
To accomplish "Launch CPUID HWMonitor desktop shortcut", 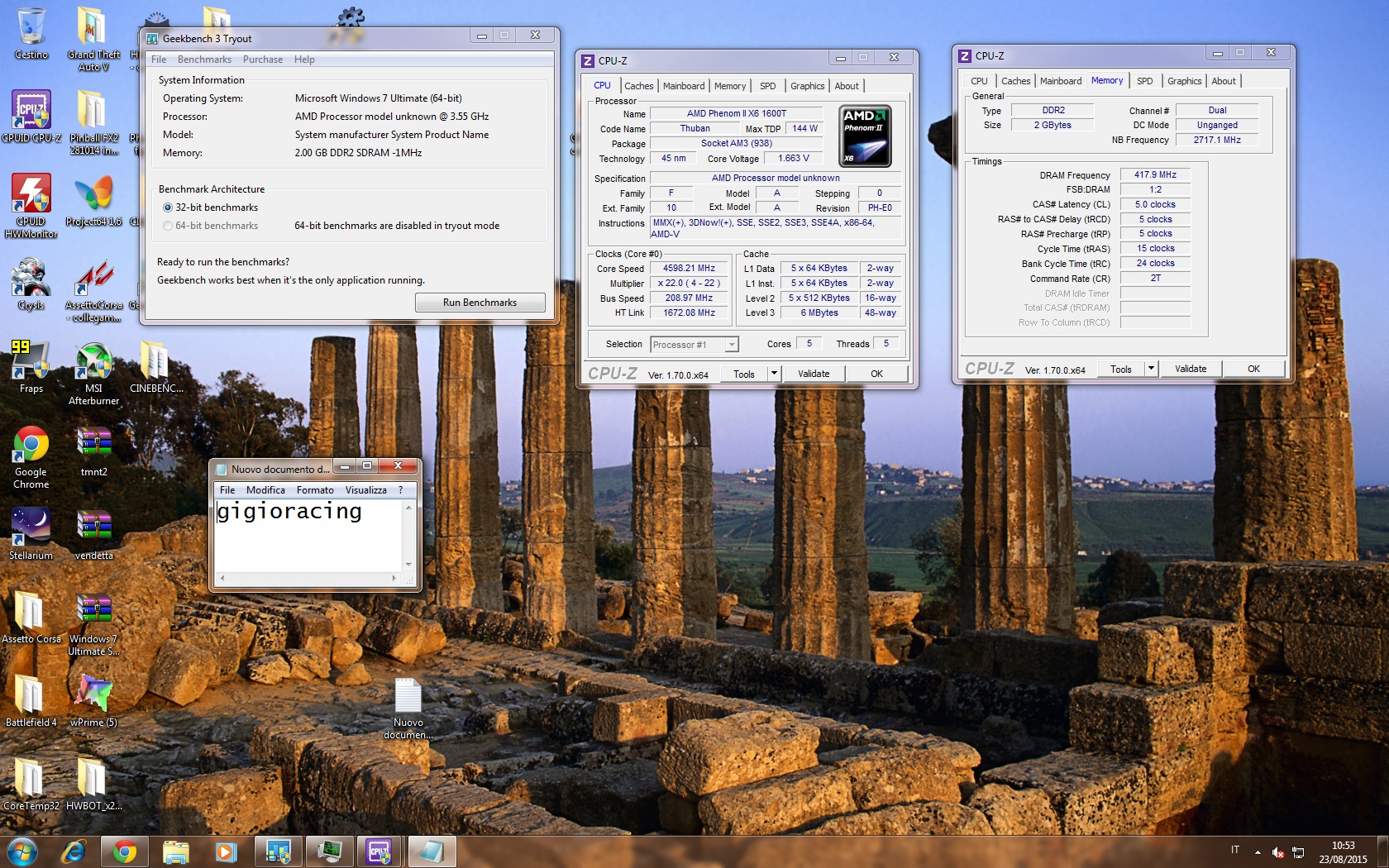I will 31,206.
